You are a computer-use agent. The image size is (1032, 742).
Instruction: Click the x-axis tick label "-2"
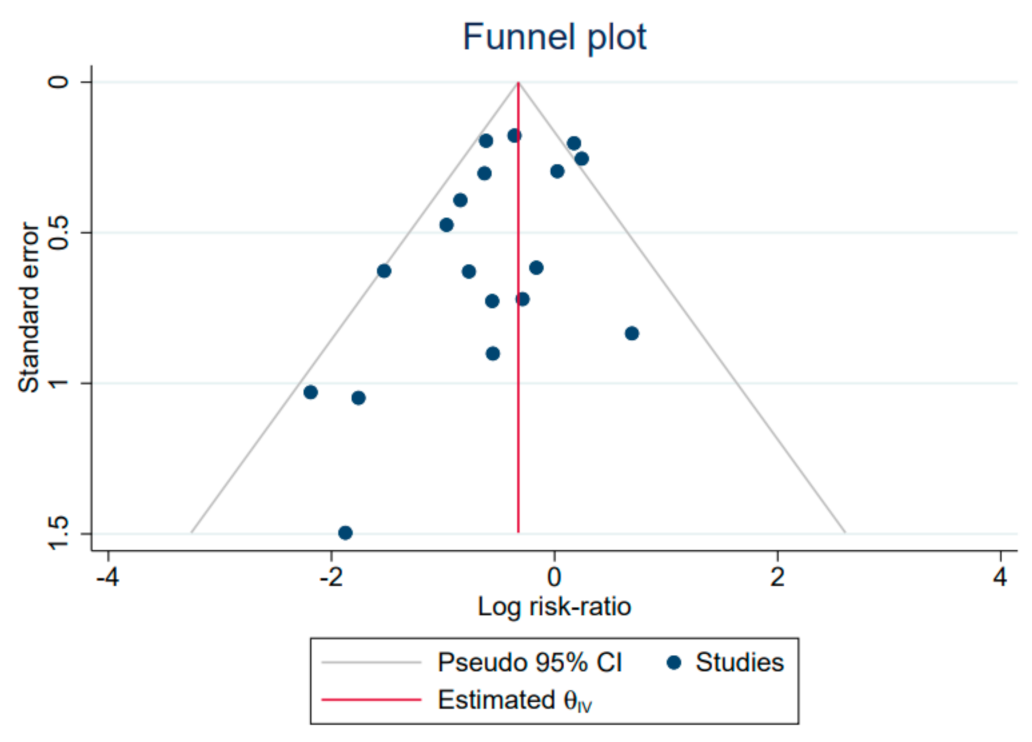point(330,578)
